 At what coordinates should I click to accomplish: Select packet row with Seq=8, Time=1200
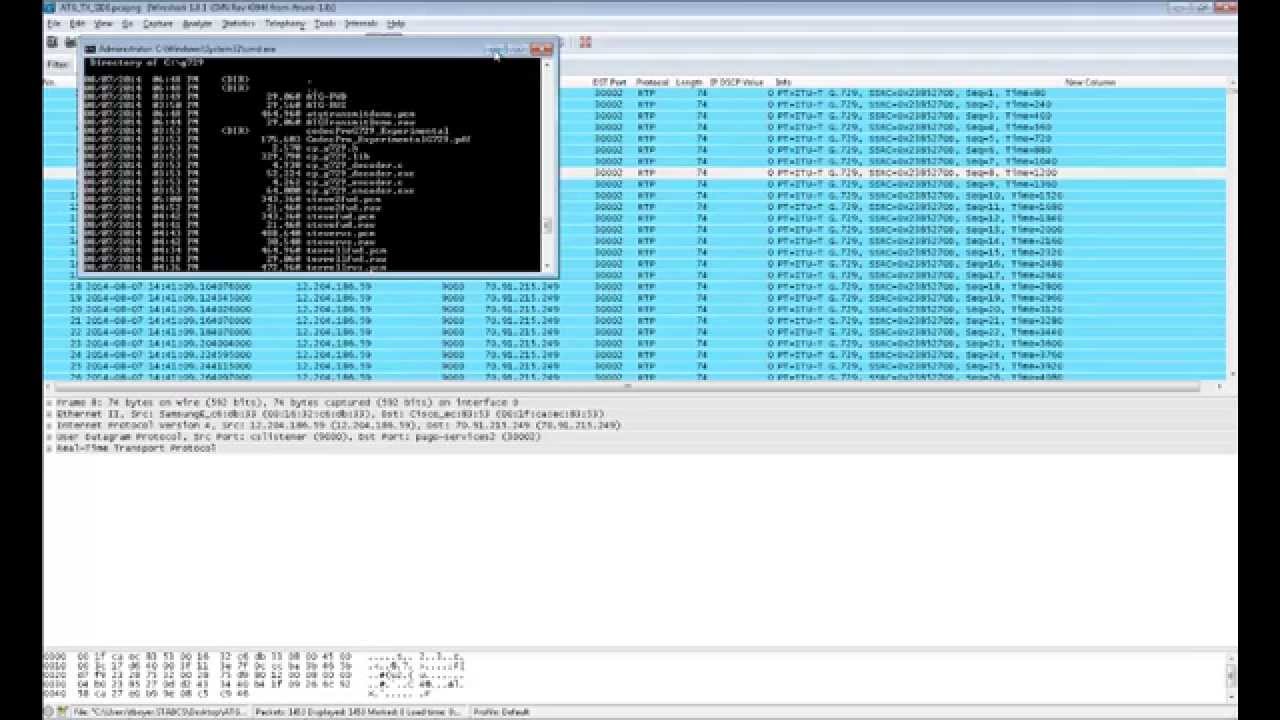click(635, 173)
